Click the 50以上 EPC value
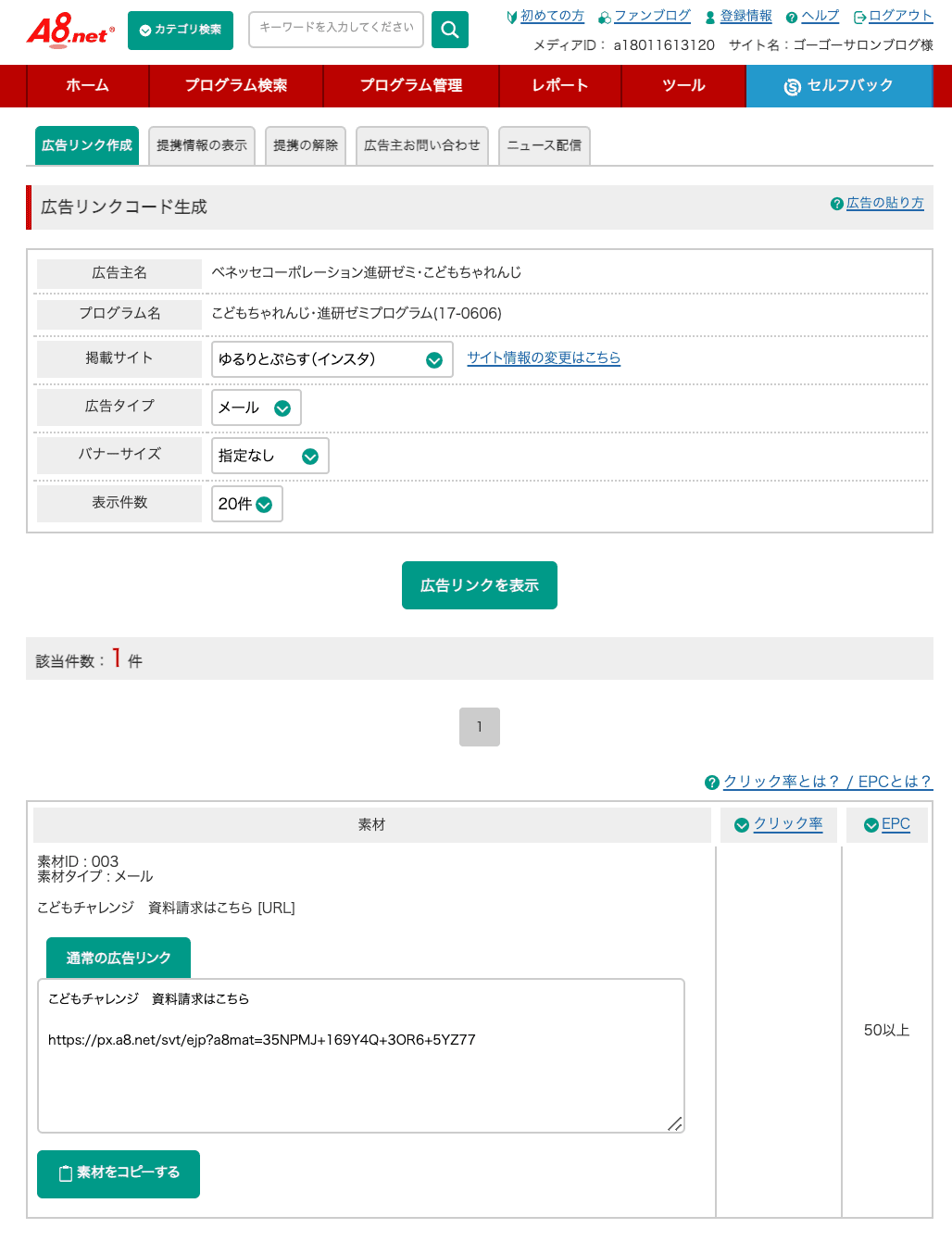 (886, 1030)
